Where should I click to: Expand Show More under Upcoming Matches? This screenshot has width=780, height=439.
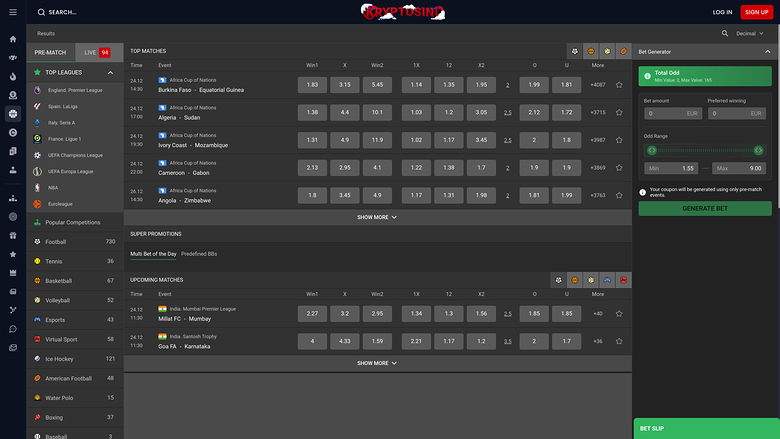377,363
